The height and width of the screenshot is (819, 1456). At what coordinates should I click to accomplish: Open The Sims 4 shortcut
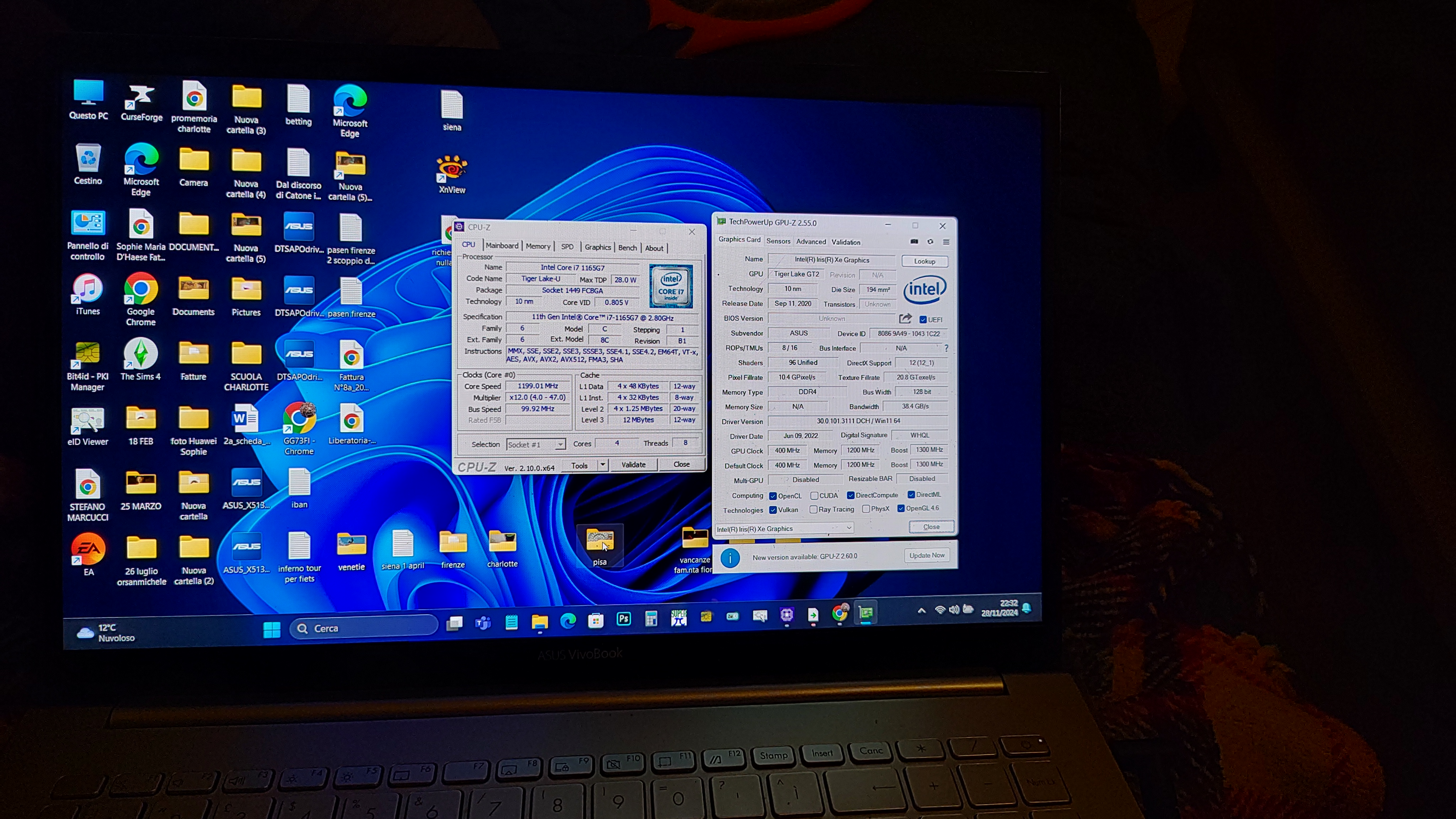click(141, 359)
